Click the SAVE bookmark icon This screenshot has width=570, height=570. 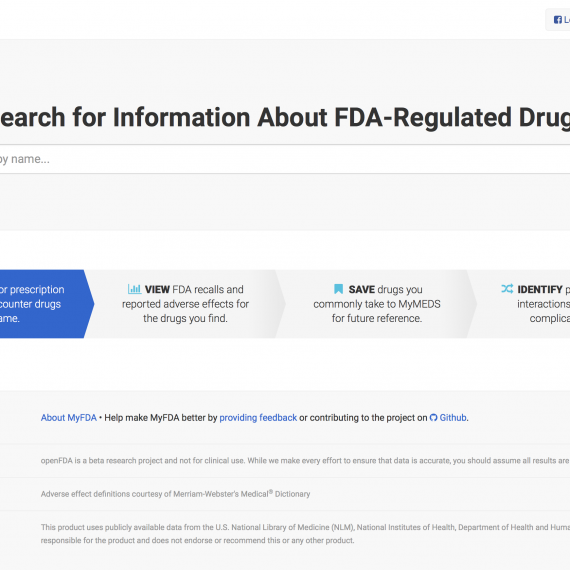338,289
